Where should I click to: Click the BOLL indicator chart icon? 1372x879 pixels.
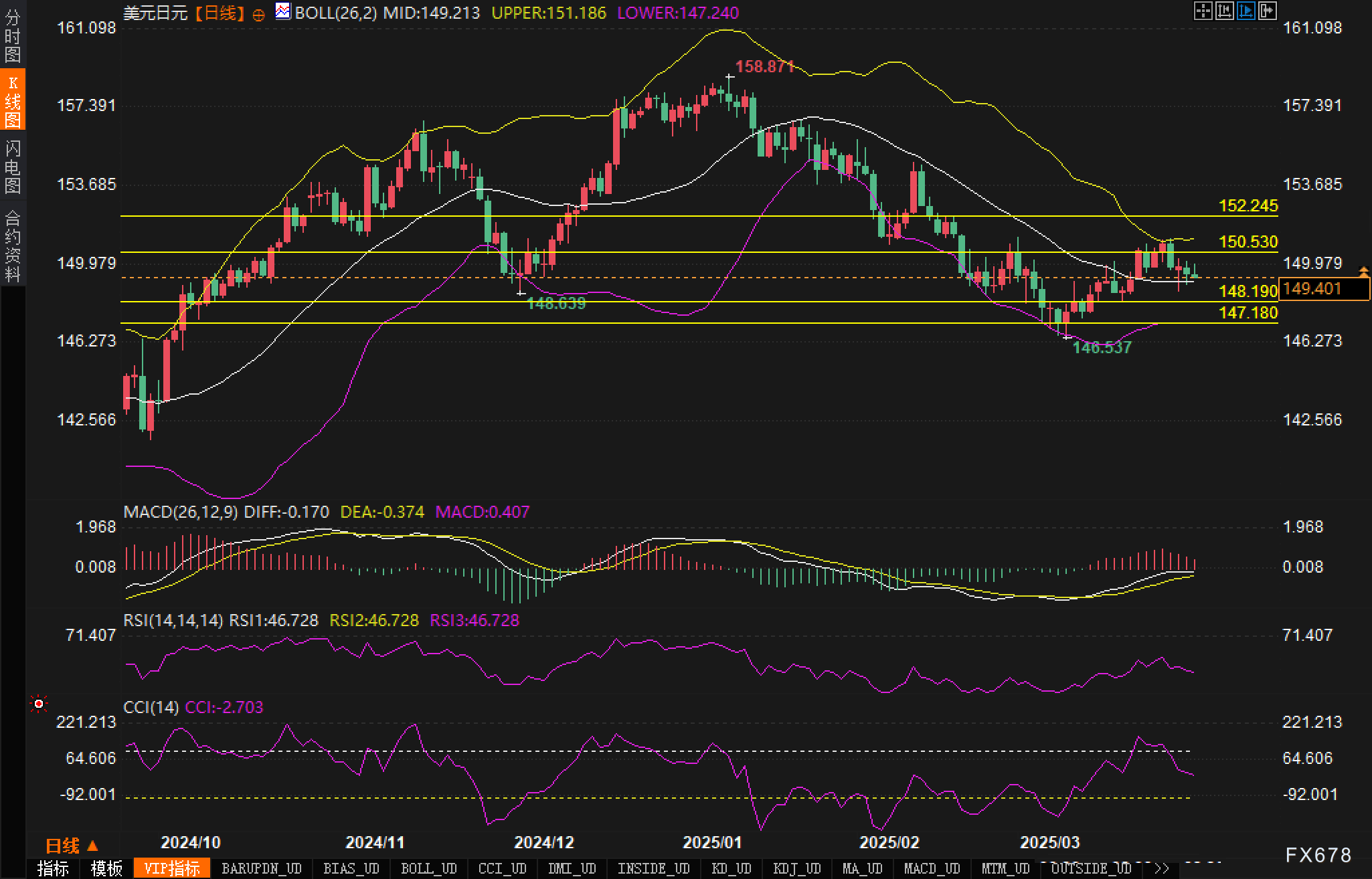click(x=283, y=11)
